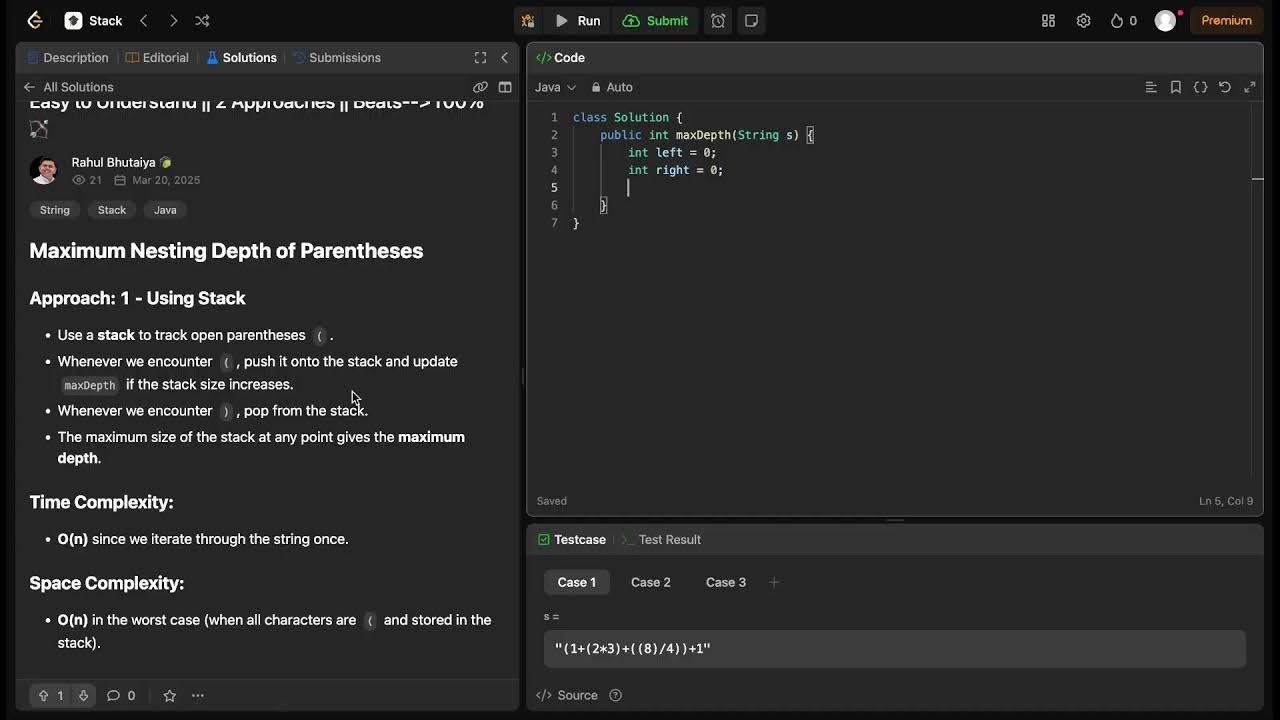Open the notes icon in top bar
This screenshot has width=1280, height=720.
[751, 20]
